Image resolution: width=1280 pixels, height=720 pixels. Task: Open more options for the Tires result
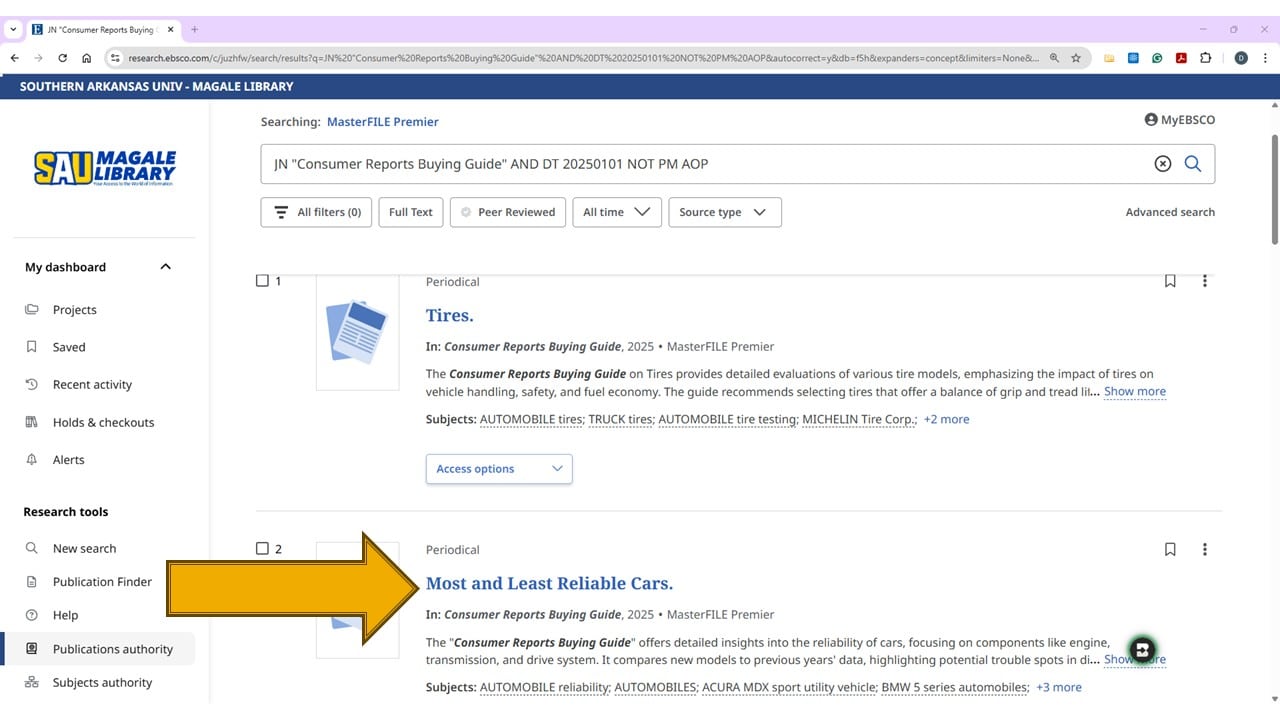(x=1205, y=281)
